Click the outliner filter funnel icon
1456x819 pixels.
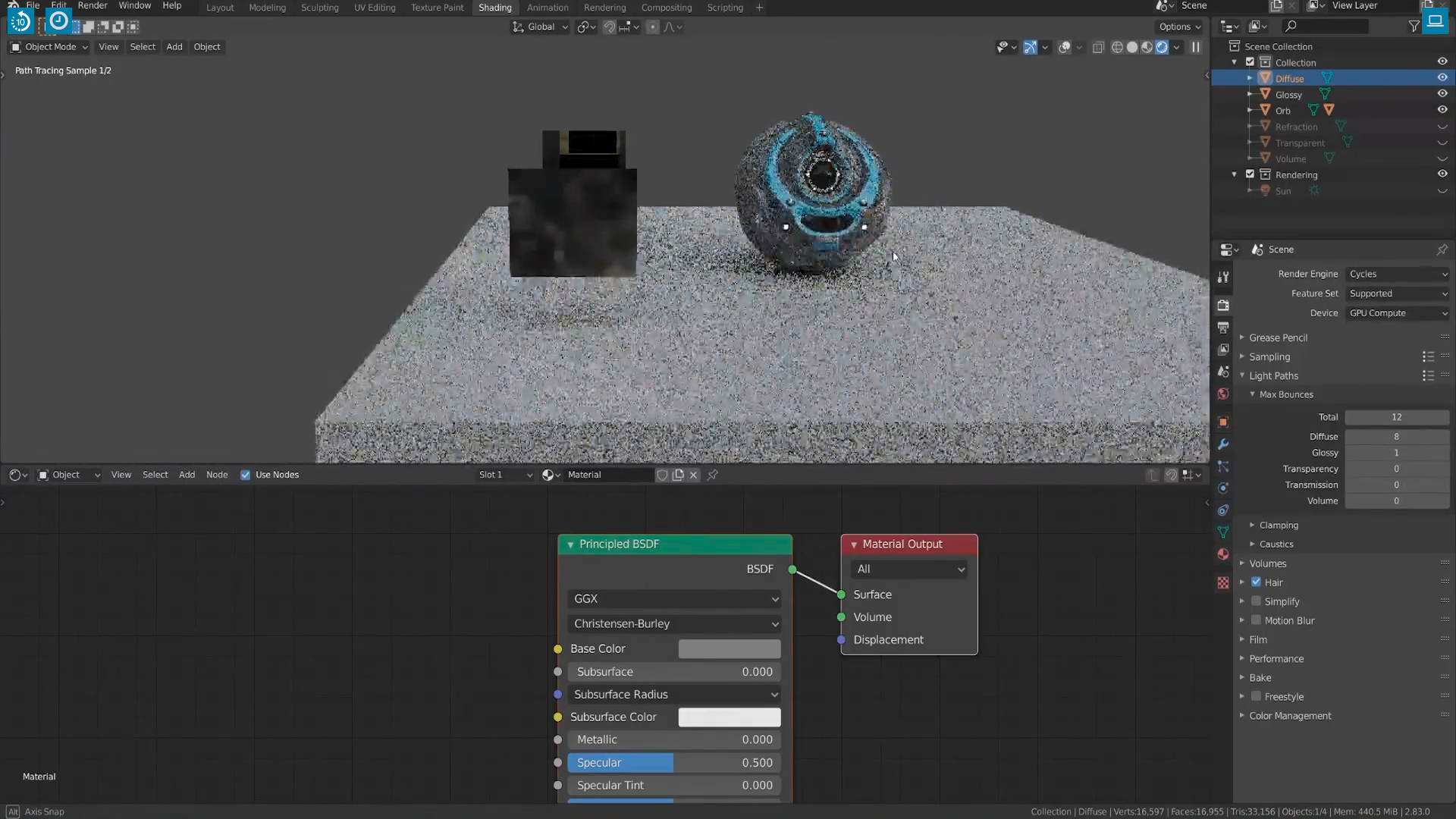tap(1414, 27)
